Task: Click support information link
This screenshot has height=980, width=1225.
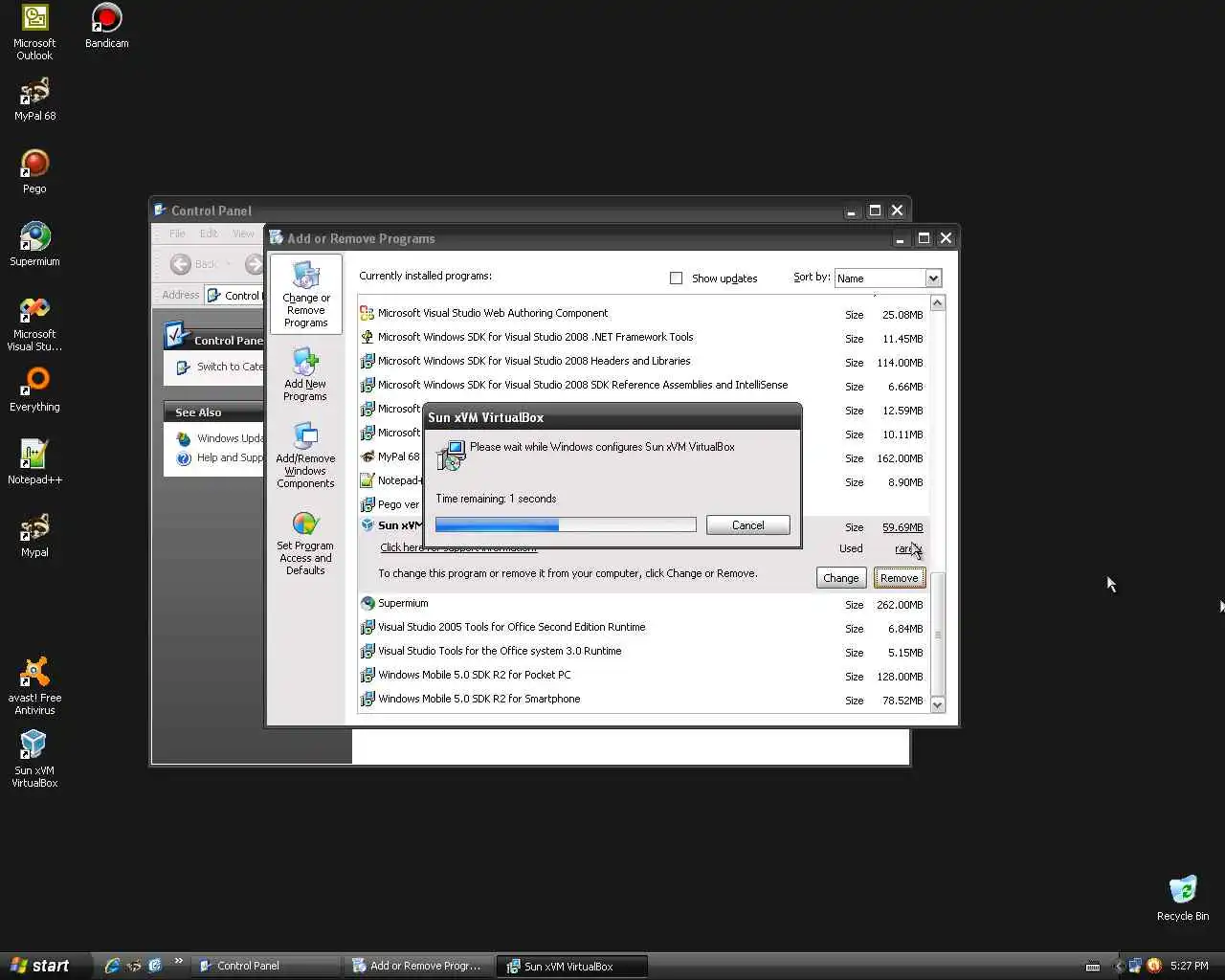Action: (458, 548)
